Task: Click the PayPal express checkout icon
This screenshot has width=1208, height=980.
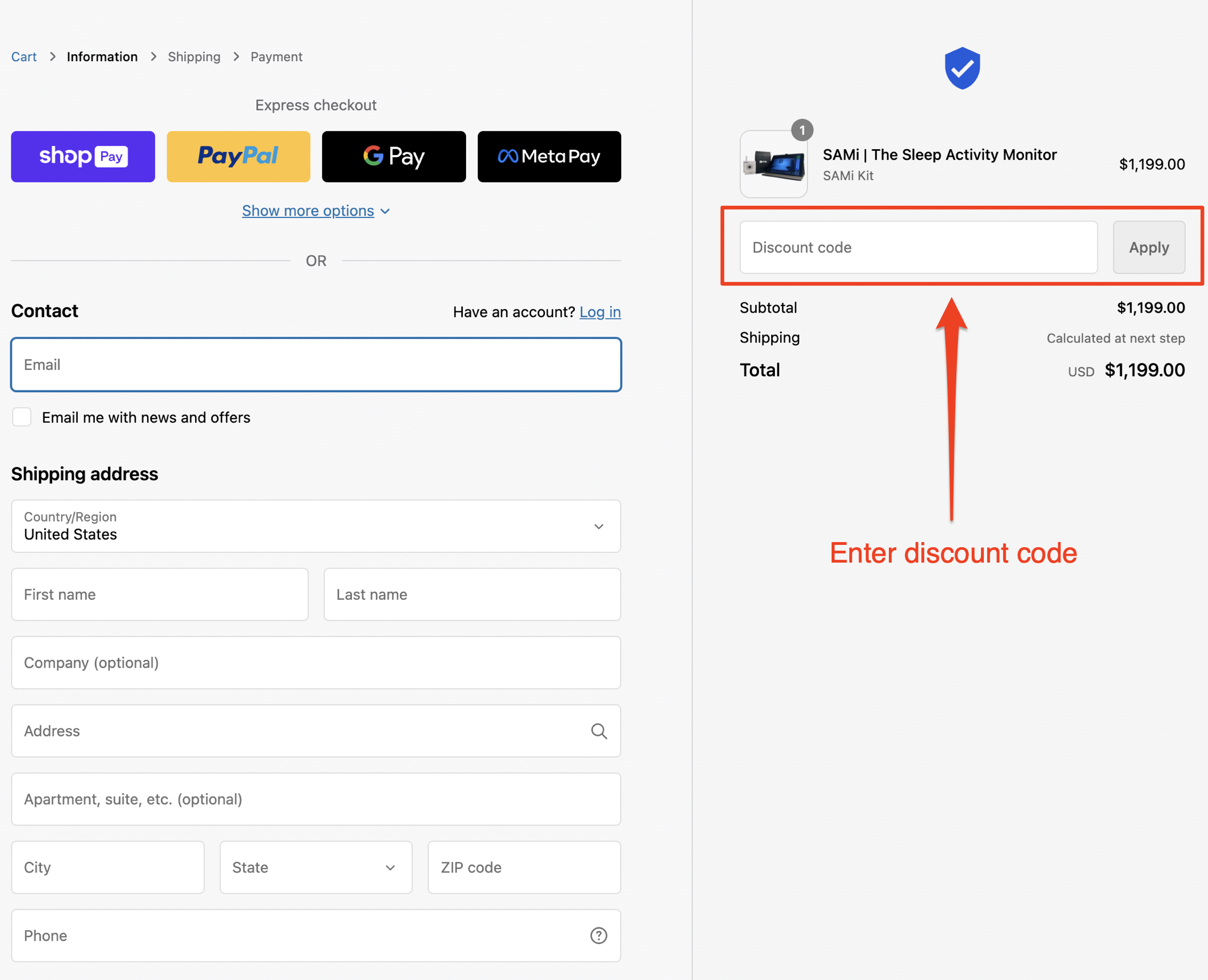Action: pyautogui.click(x=237, y=156)
